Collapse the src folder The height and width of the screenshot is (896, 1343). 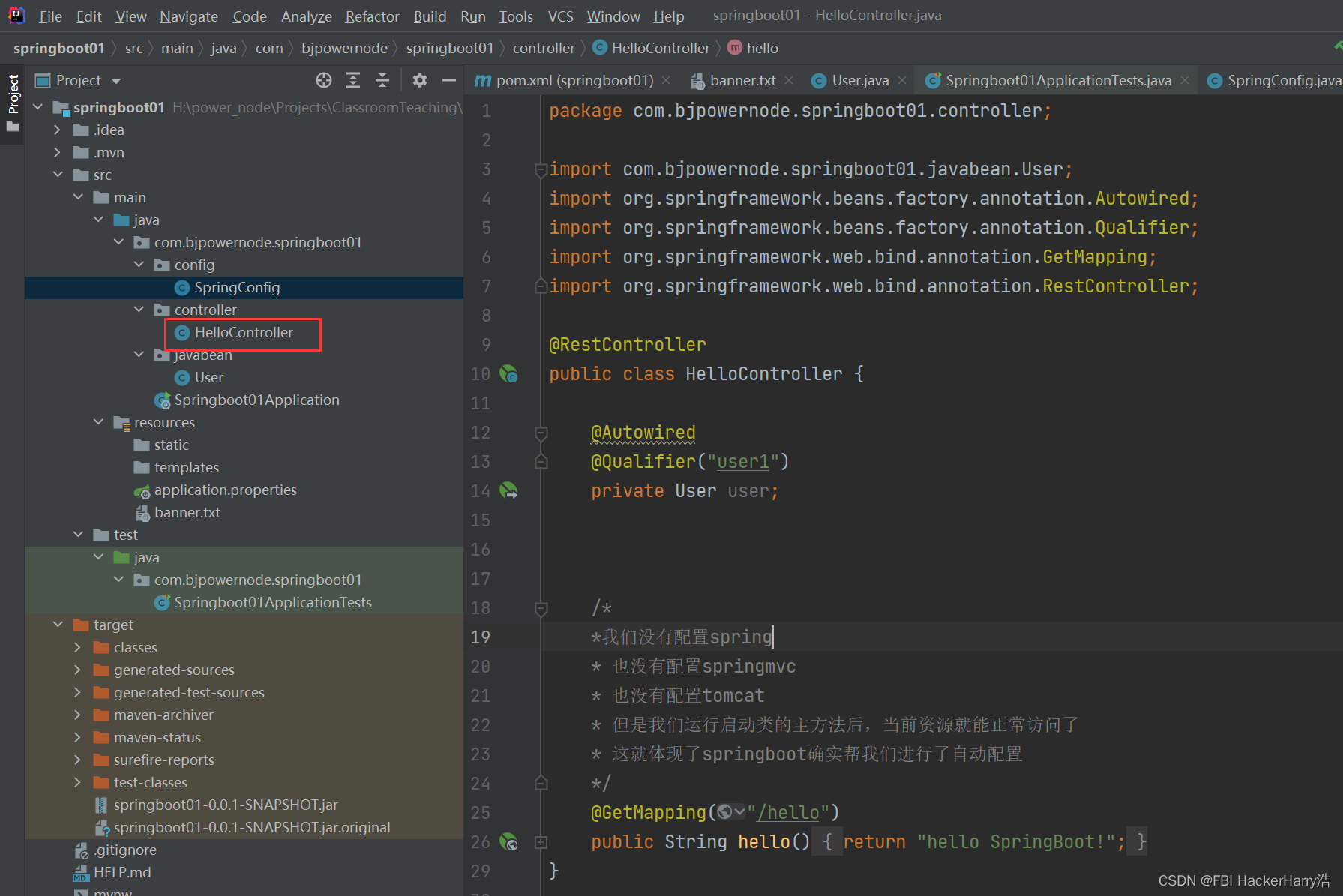pyautogui.click(x=58, y=175)
